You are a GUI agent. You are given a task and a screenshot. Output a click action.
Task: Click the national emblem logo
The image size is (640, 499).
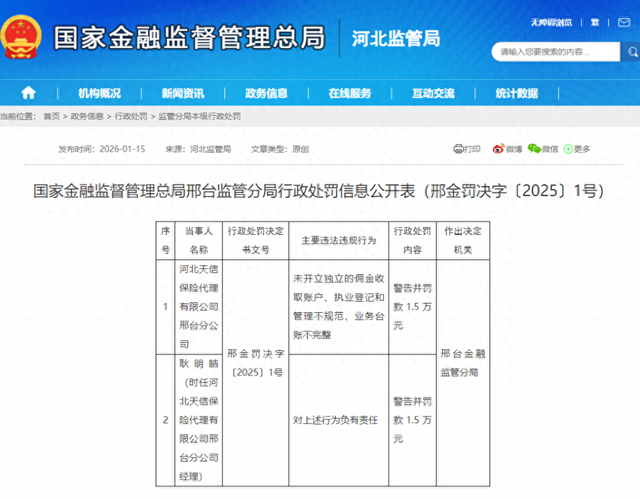point(21,37)
